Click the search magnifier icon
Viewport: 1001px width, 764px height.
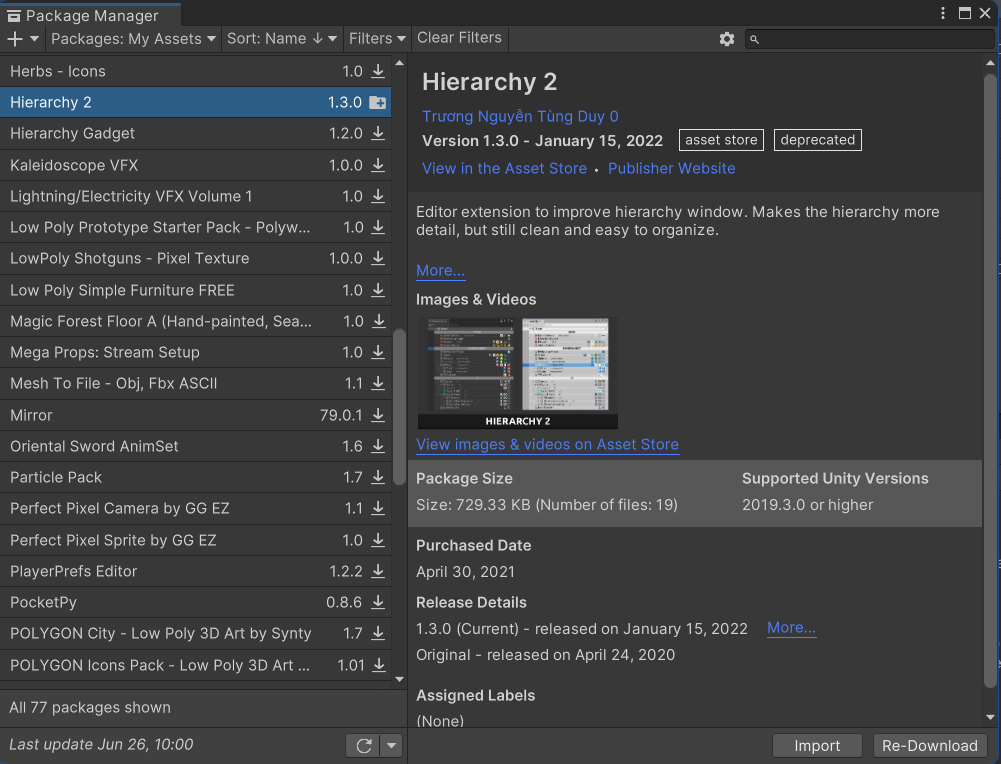click(x=754, y=40)
